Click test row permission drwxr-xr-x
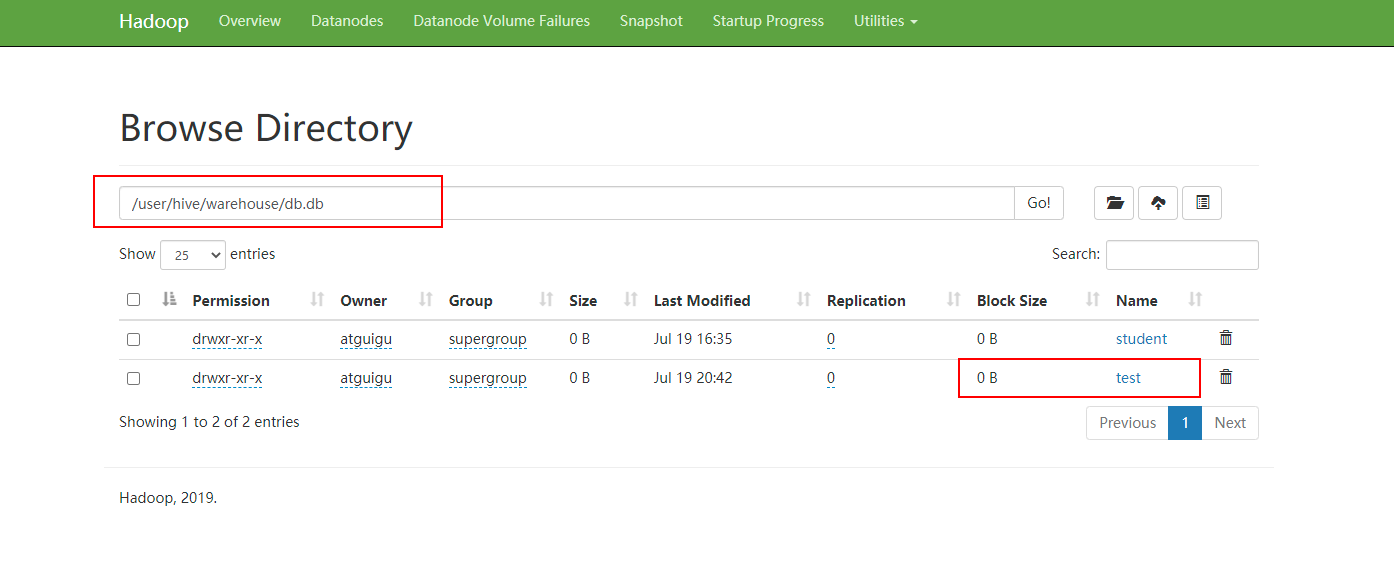 click(227, 378)
